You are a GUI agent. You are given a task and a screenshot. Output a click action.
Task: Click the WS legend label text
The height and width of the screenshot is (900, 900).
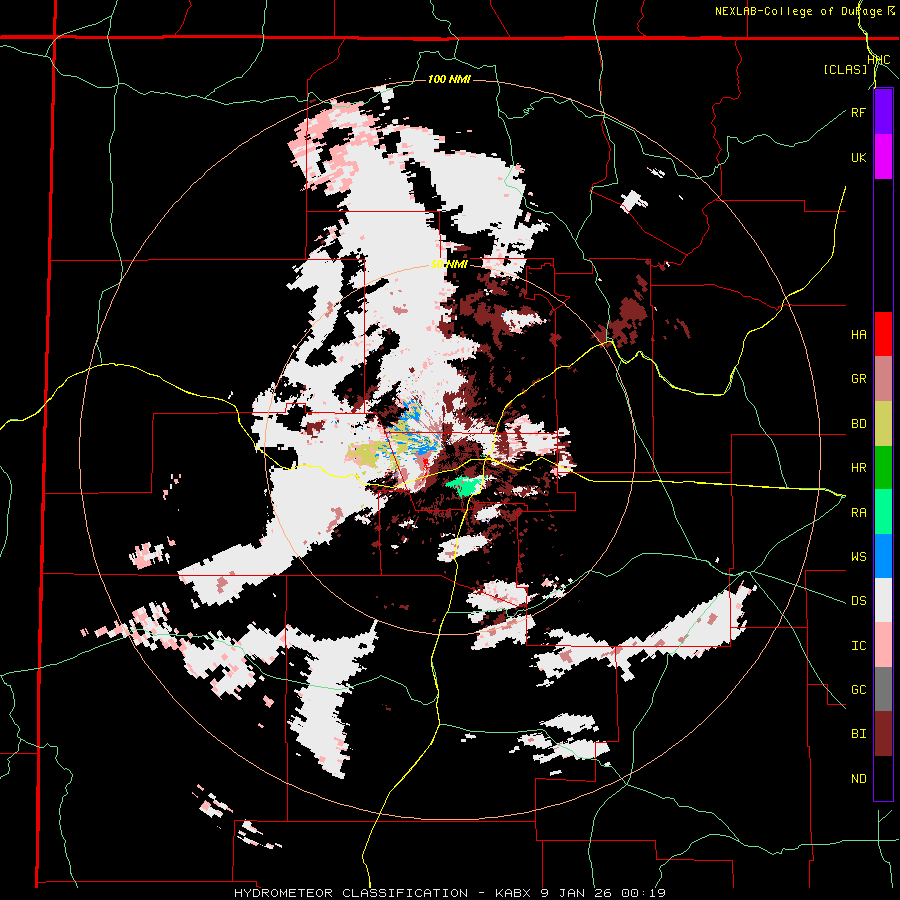859,557
